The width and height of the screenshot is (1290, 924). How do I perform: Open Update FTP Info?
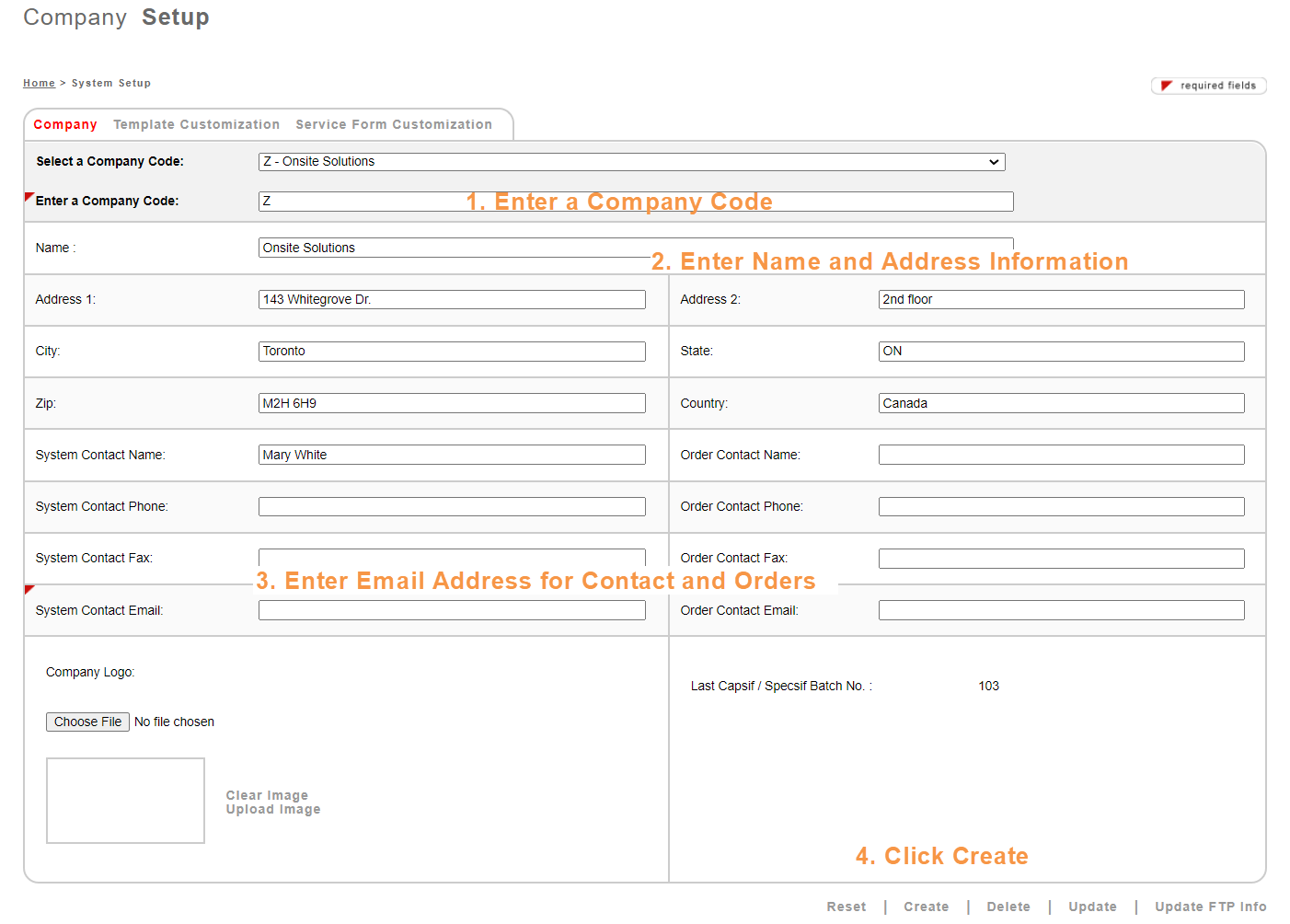tap(1210, 907)
